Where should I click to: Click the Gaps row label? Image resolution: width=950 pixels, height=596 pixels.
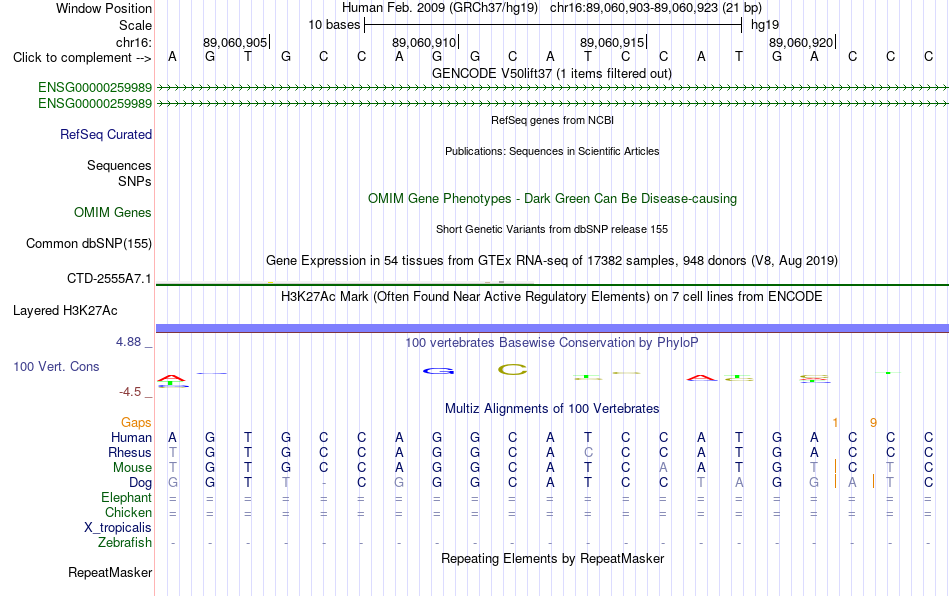click(x=136, y=422)
